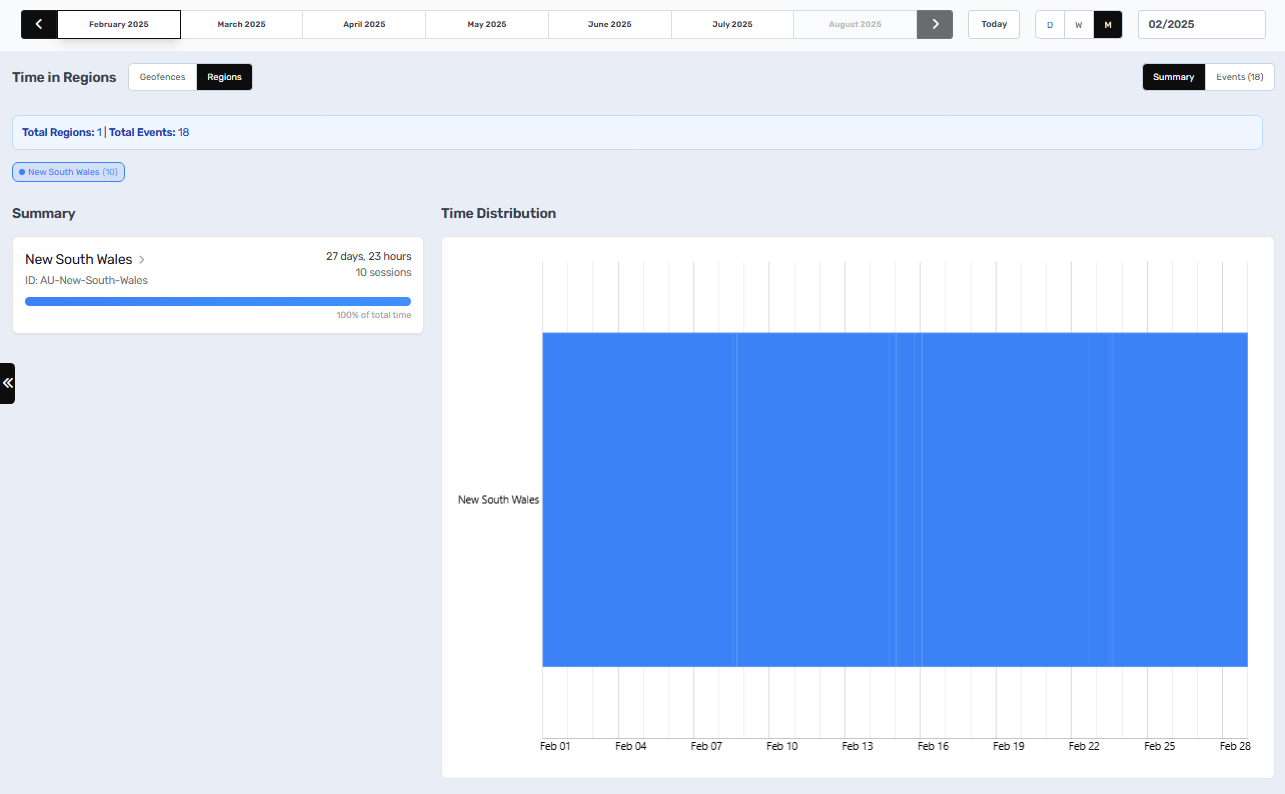
Task: Click the Feb 13 axis label
Action: pyautogui.click(x=857, y=746)
